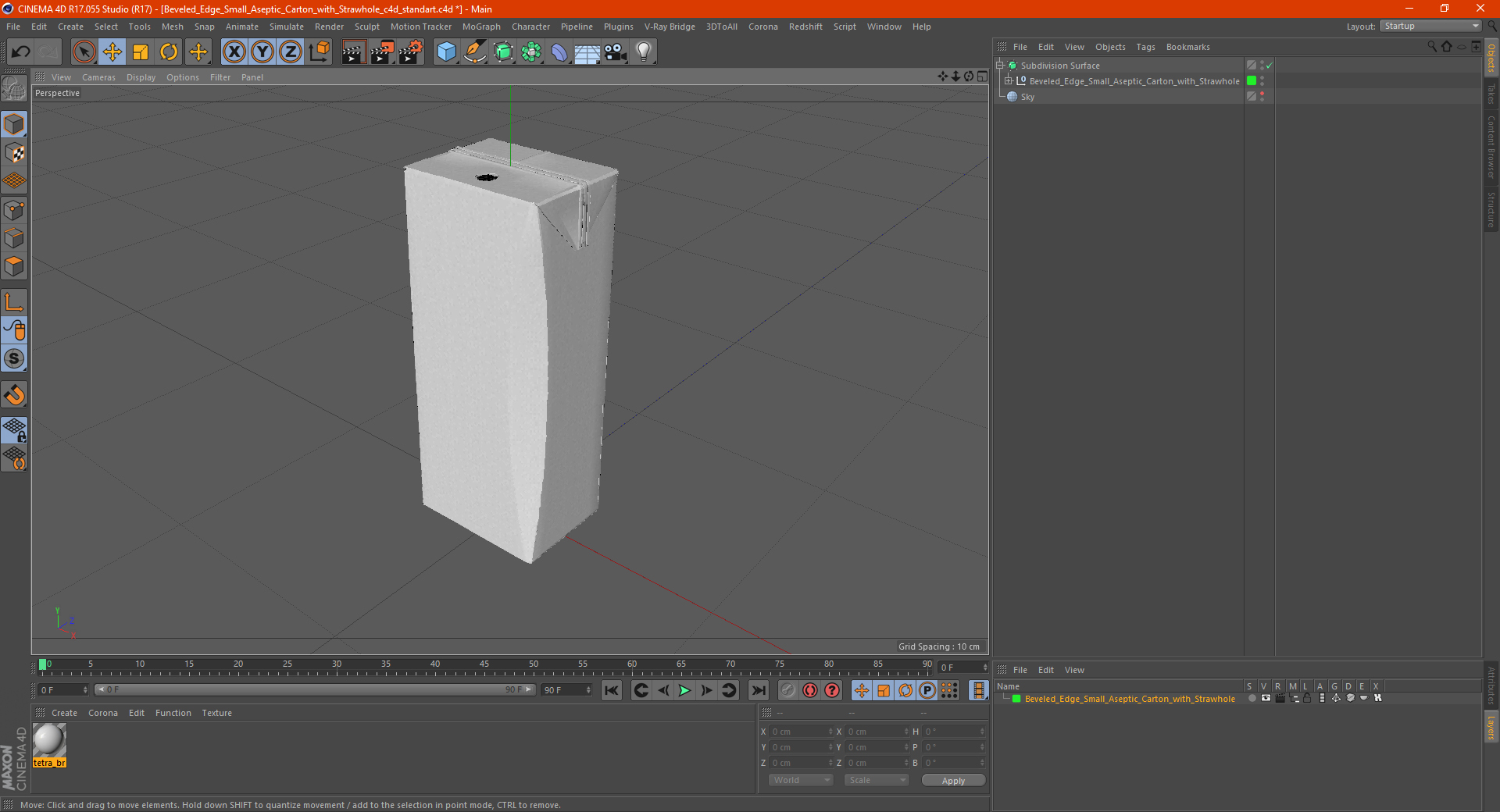Screen dimensions: 1500x812
Task: Switch to Model mode
Action: 14,125
